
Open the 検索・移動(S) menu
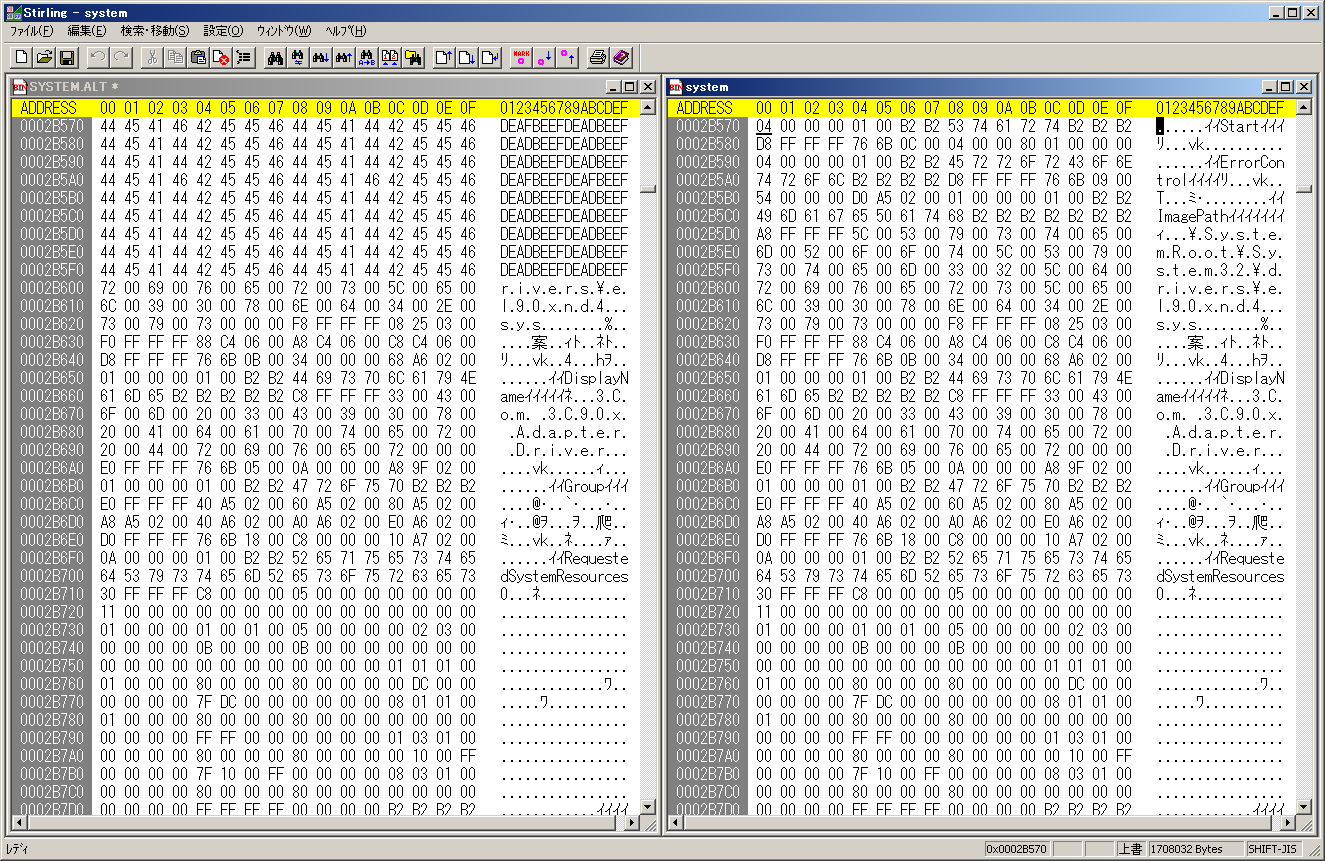(x=154, y=31)
